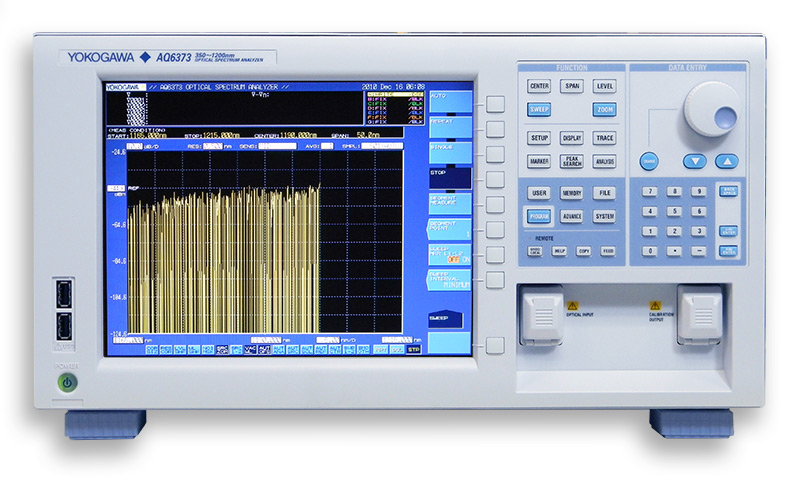Image resolution: width=800 pixels, height=480 pixels.
Task: Click the round COARSE key
Action: click(x=649, y=161)
